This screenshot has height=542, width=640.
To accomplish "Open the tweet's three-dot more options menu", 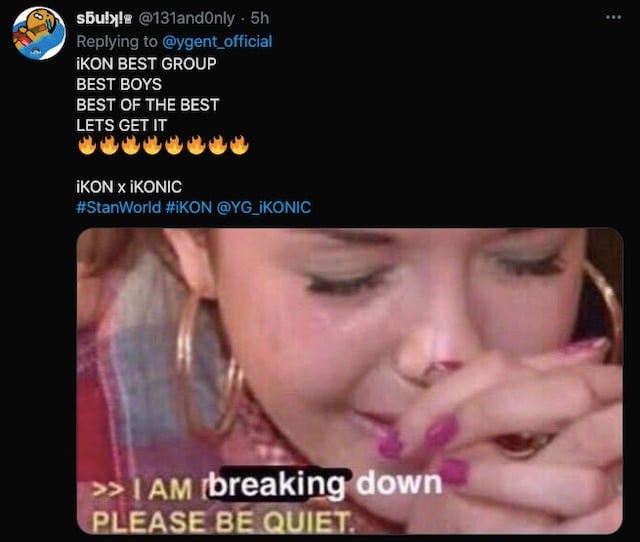I will pyautogui.click(x=613, y=18).
